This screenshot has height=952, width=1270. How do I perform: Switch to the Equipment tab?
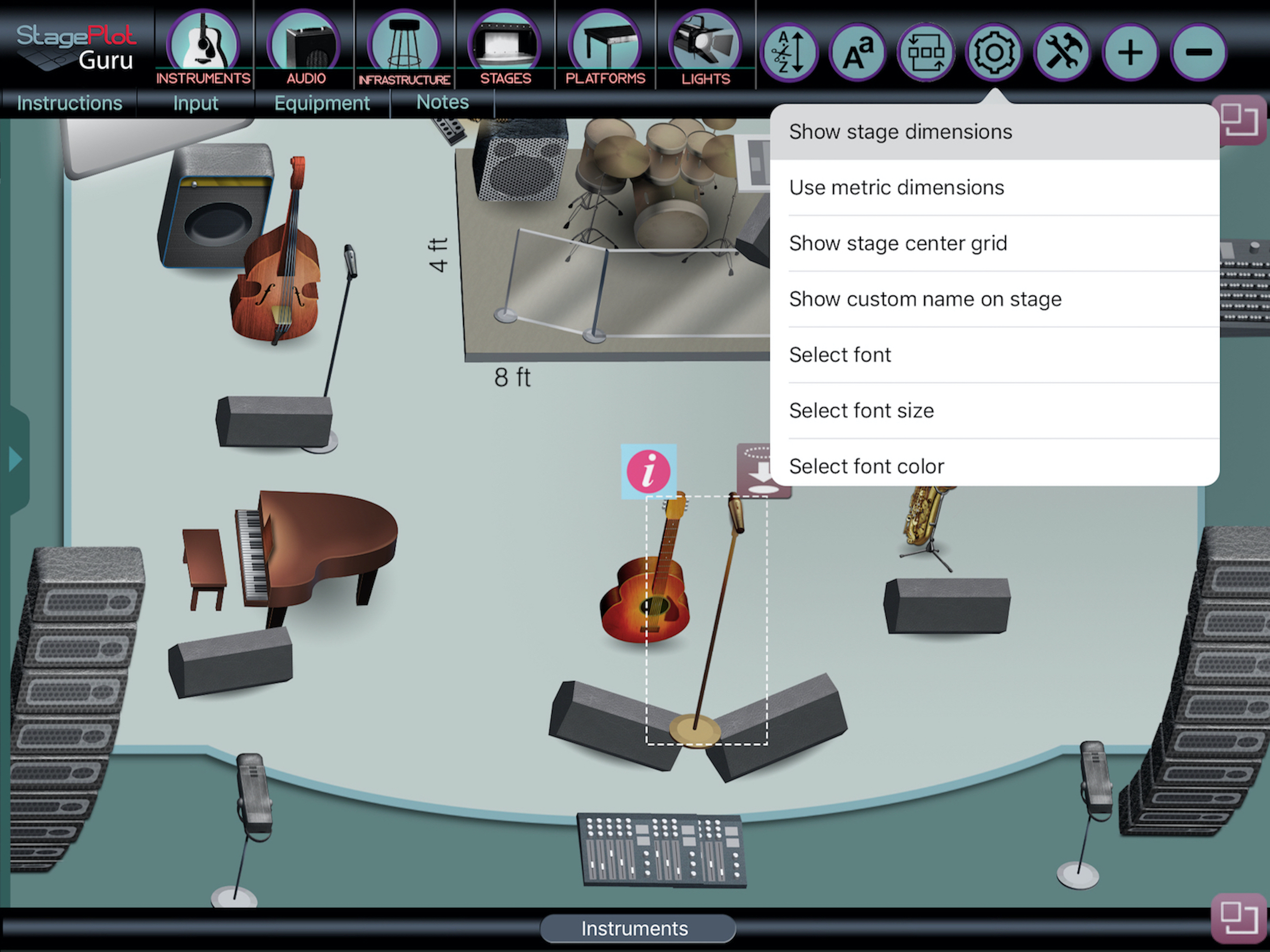pos(322,103)
